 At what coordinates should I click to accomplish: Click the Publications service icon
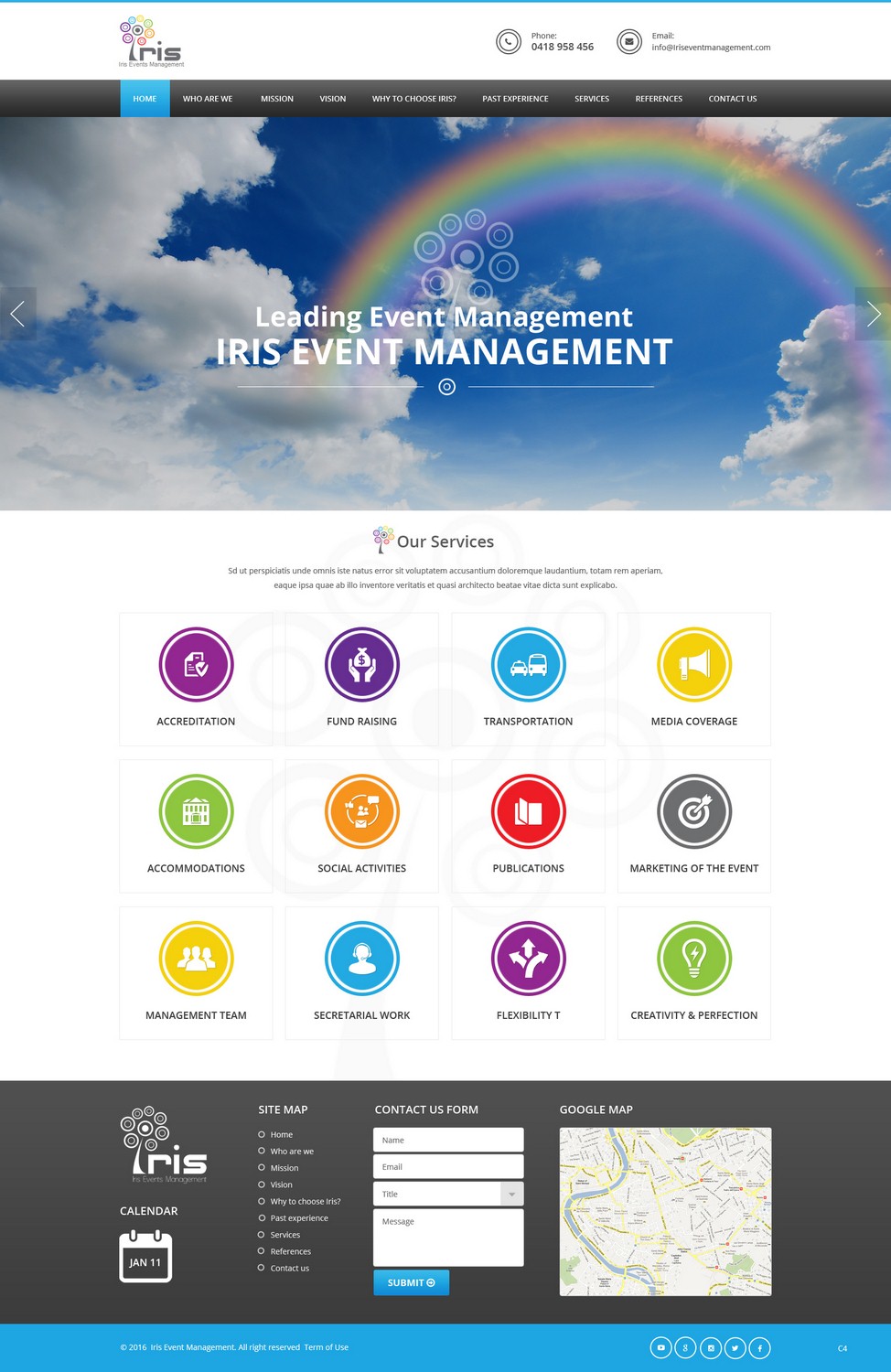pos(528,811)
